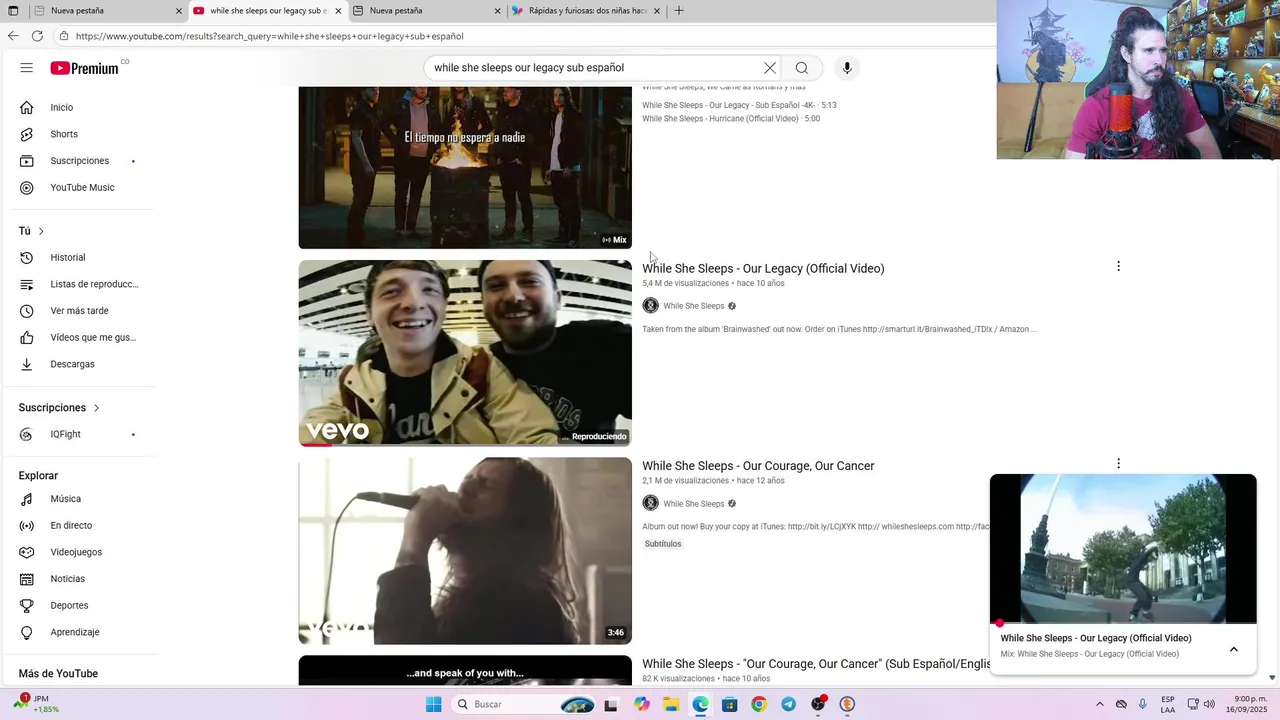Open the IQFight channel subscription
1280x720 pixels.
coord(78,434)
